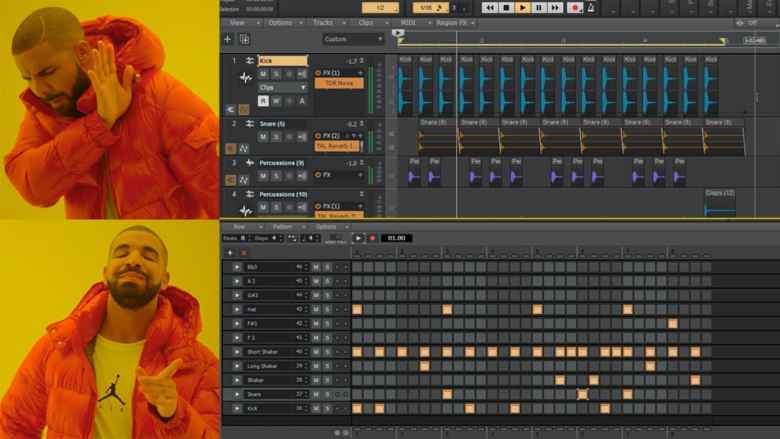Open the Pattern dropdown in step sequencer
Screen dimensions: 780x439
[284, 226]
